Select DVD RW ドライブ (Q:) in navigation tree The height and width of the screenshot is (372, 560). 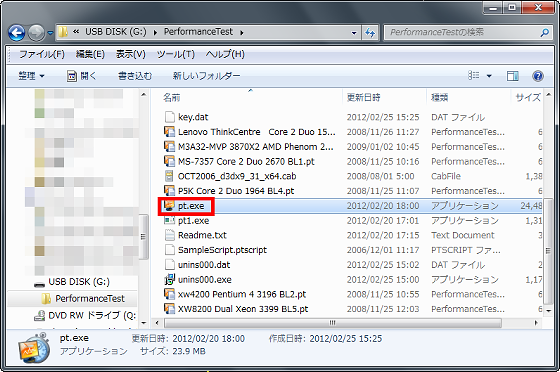[x=92, y=316]
